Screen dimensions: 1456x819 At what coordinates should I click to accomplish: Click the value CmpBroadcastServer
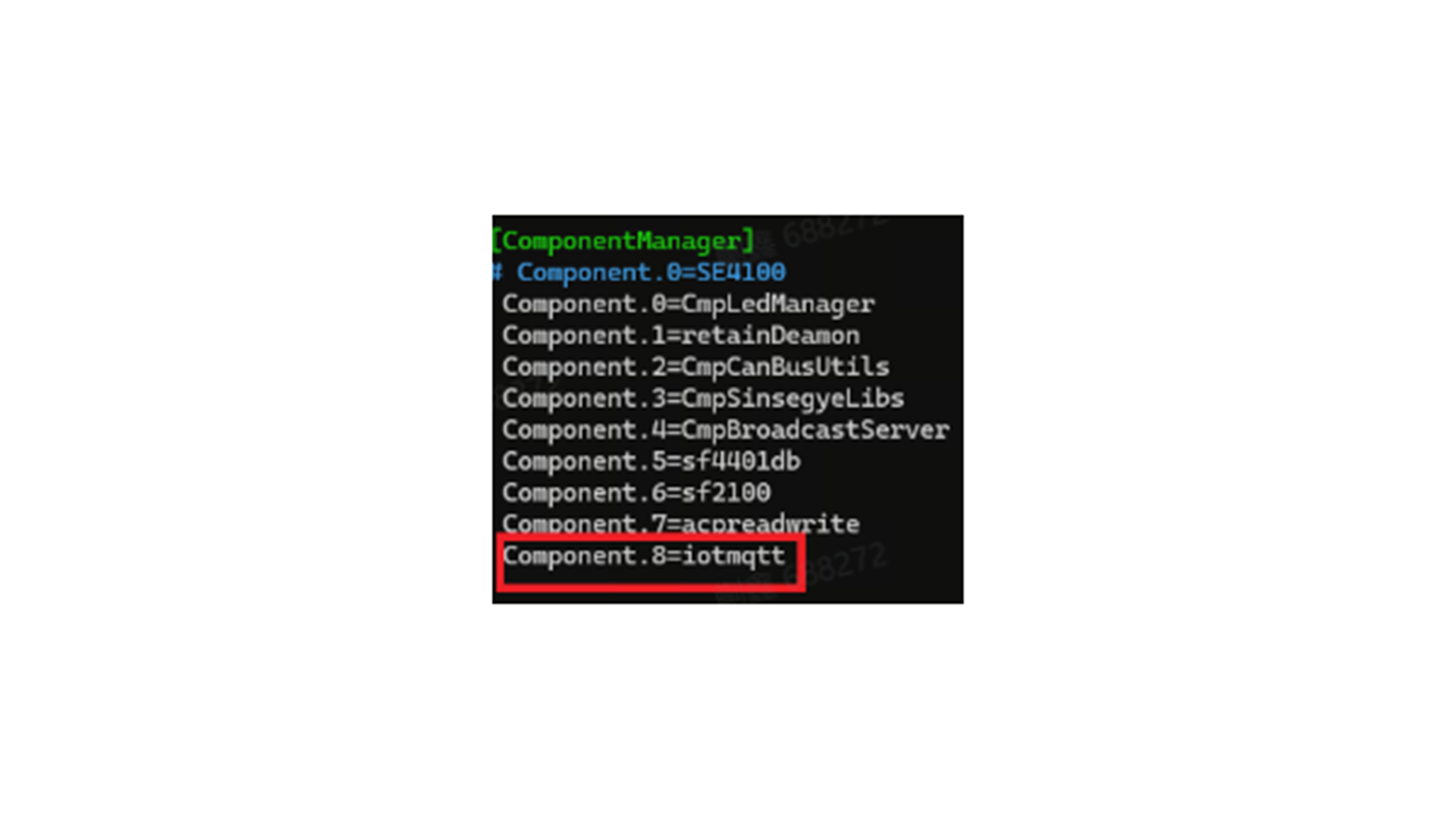[x=815, y=430]
